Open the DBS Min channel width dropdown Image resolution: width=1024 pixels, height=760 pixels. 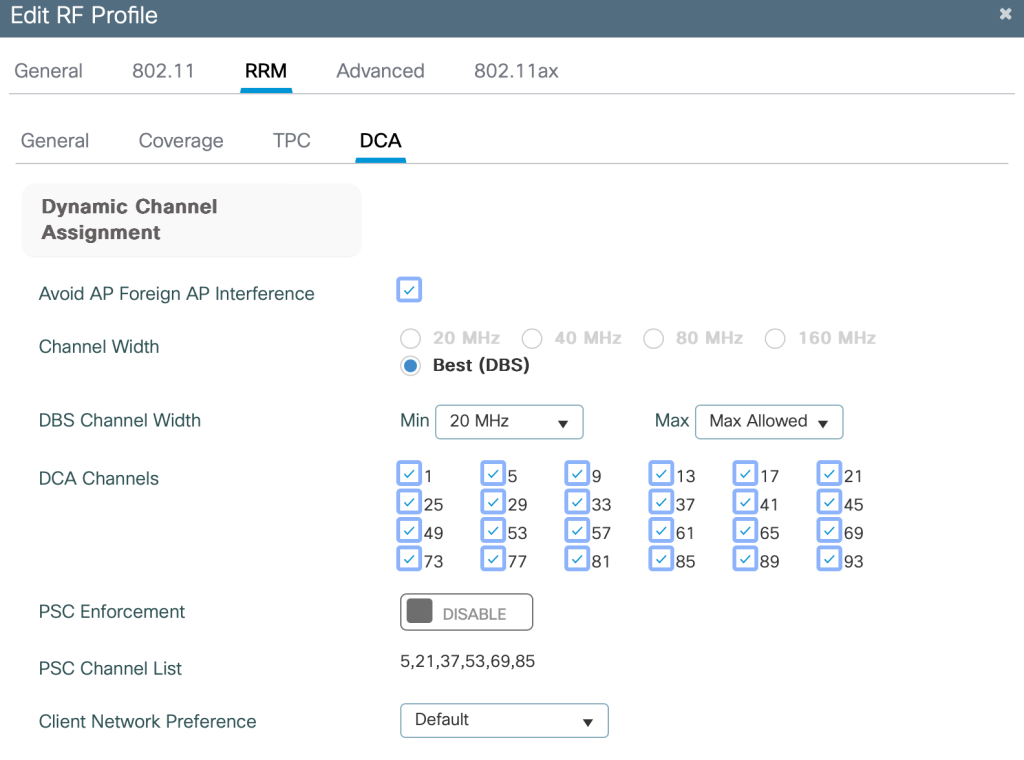pos(509,422)
